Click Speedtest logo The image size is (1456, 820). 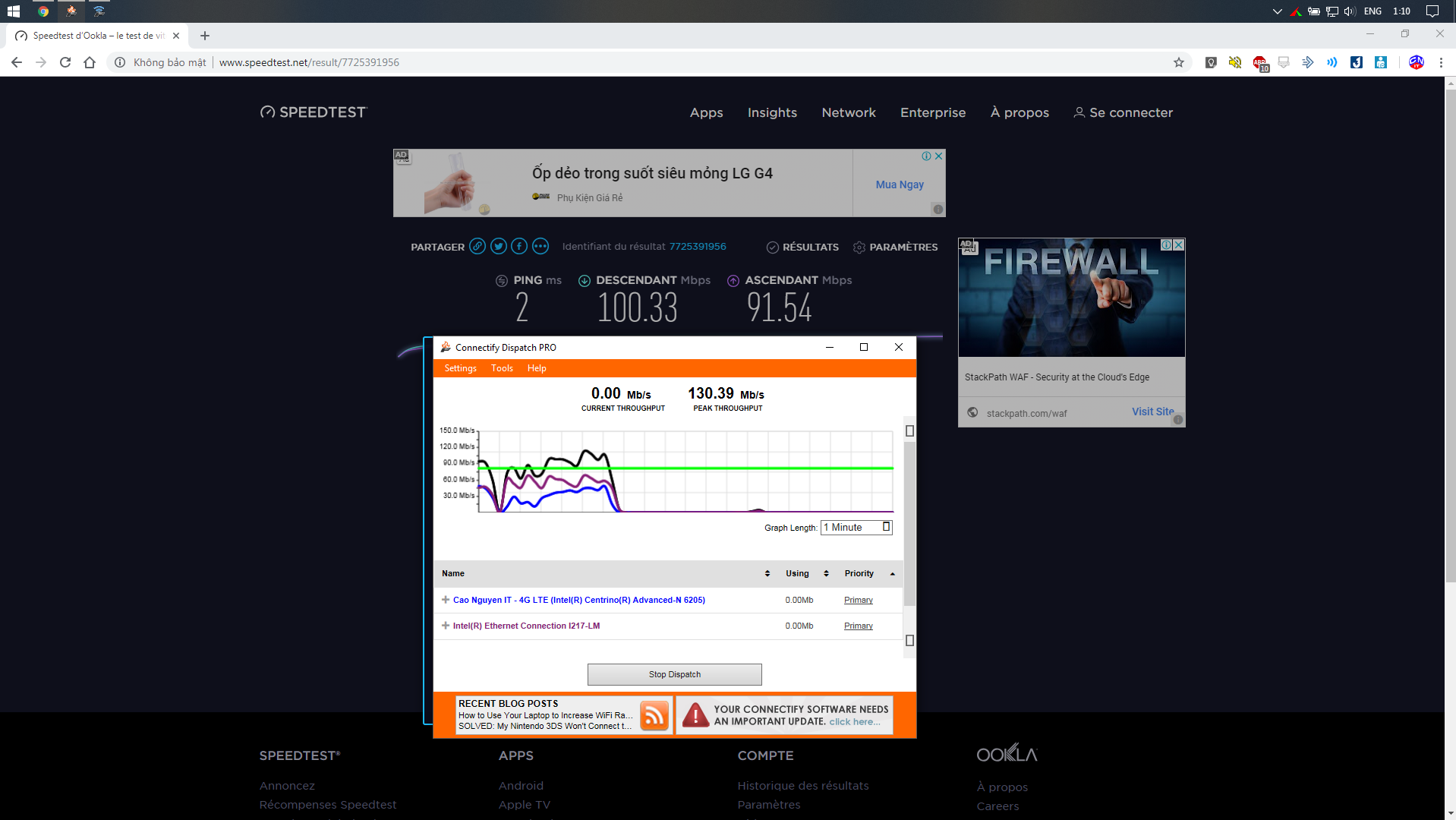point(313,112)
